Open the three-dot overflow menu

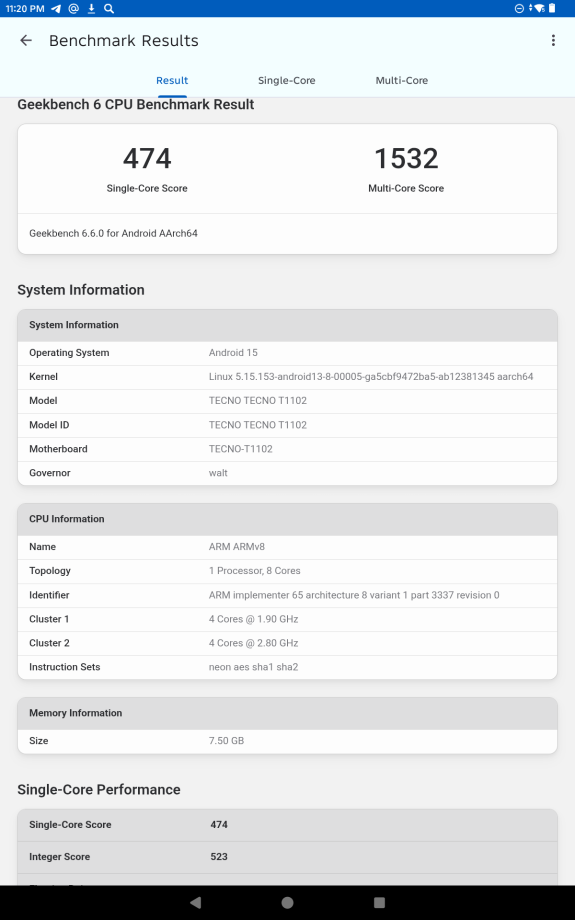tap(553, 40)
